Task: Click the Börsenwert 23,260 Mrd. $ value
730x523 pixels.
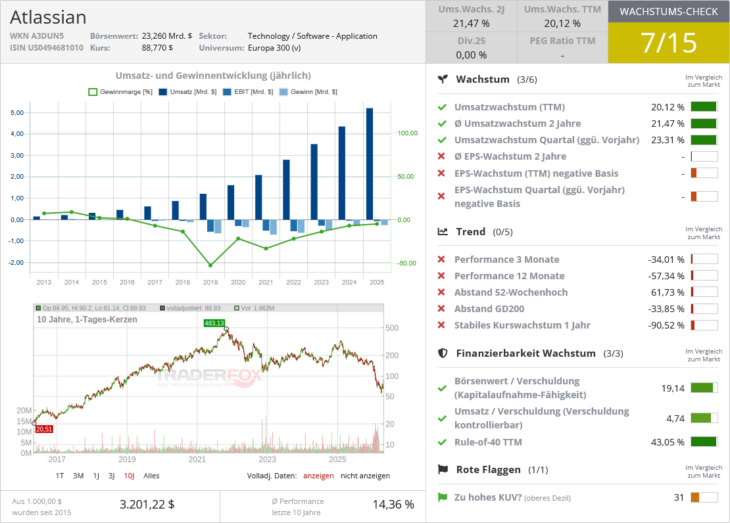Action: pos(167,36)
